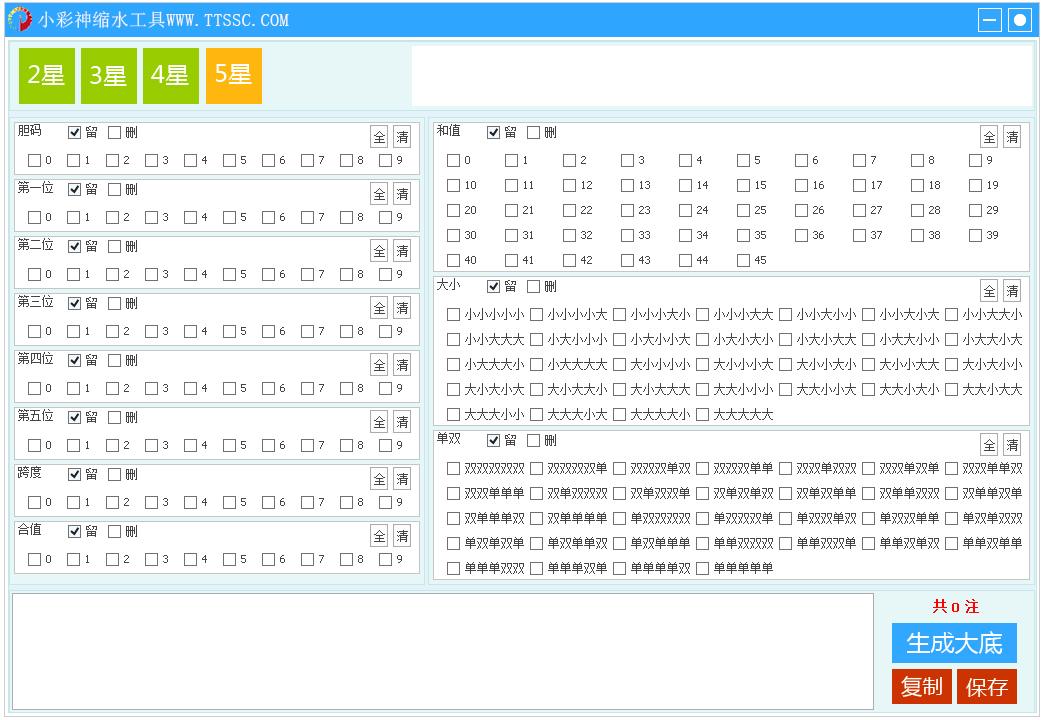
Task: Toggle 留 checkbox in 胆码 section
Action: [75, 133]
